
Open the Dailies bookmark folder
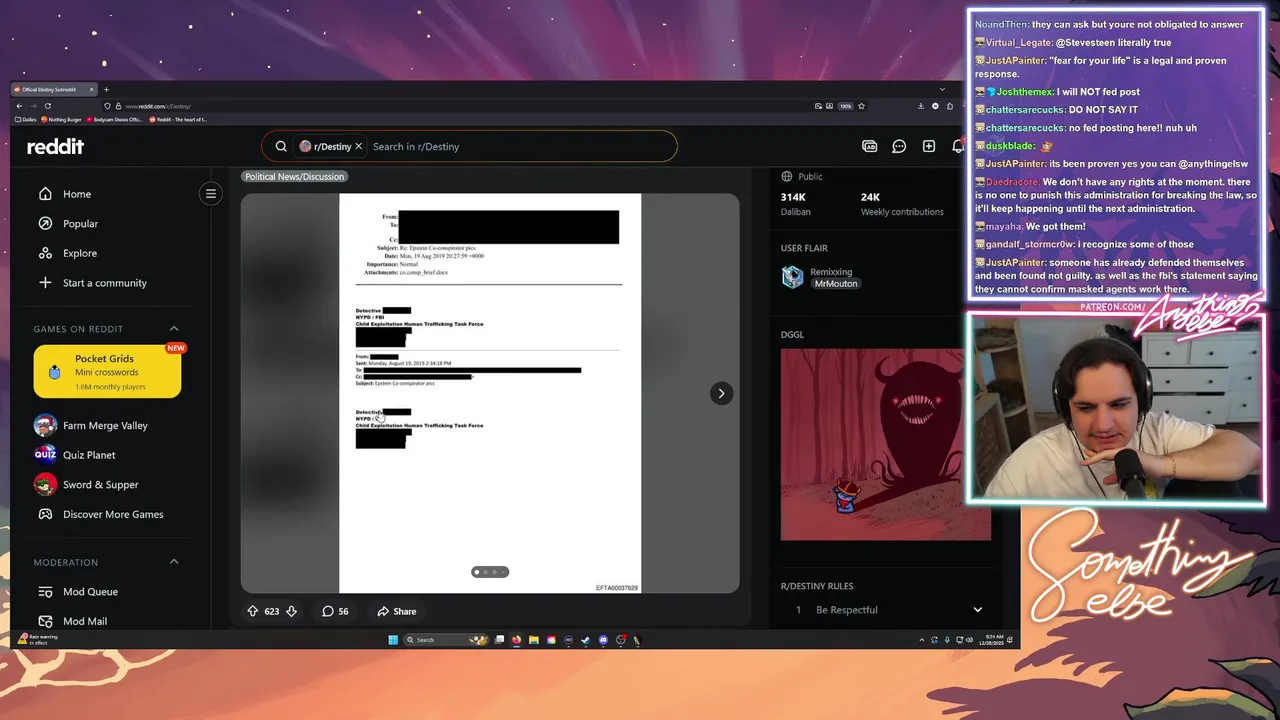26,120
